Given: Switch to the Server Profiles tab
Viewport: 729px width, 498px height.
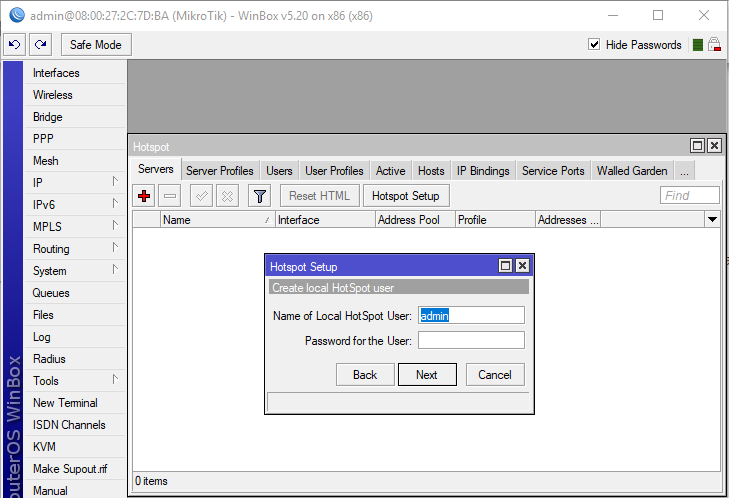Looking at the screenshot, I should [220, 171].
